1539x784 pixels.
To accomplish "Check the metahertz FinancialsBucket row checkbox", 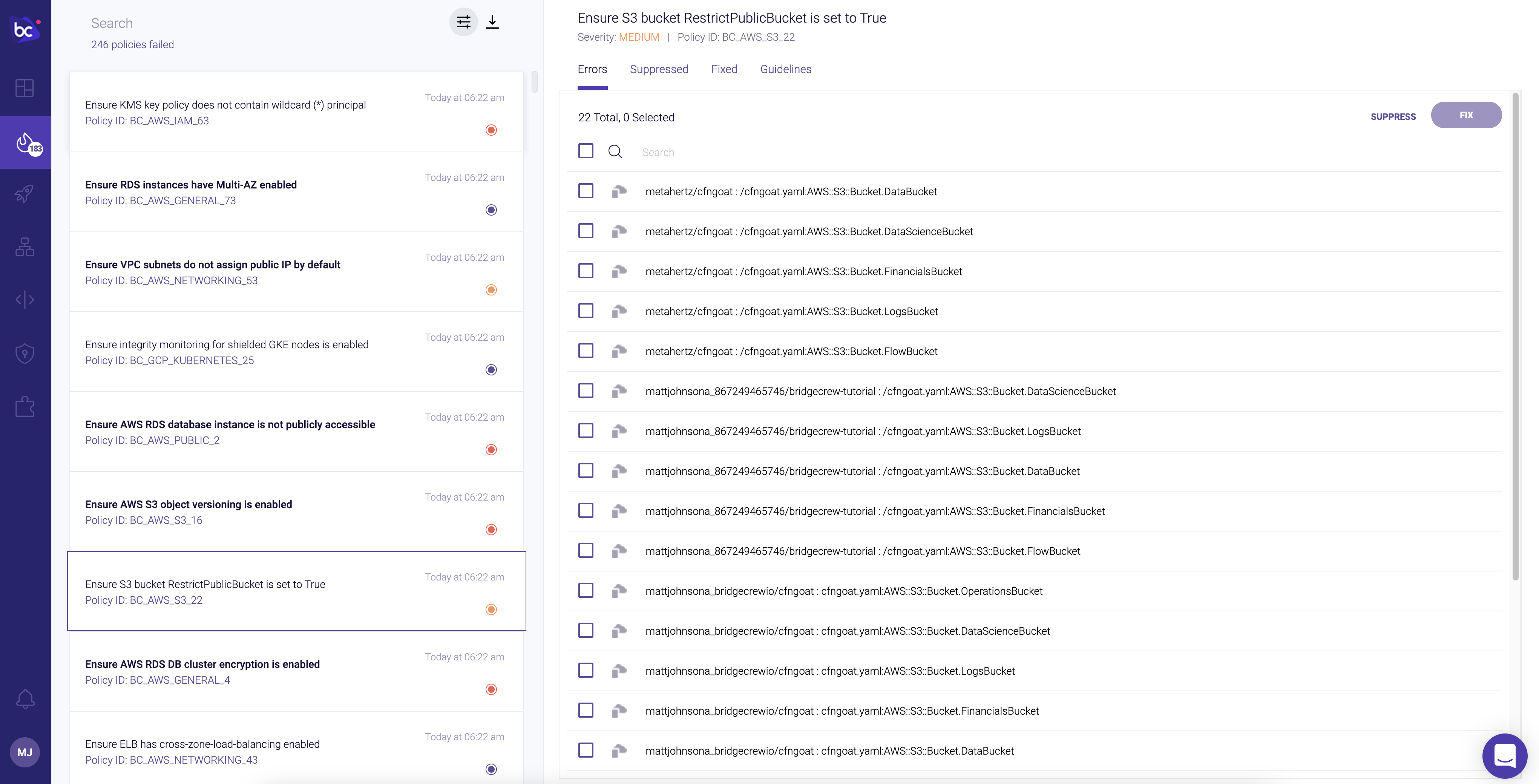I will pyautogui.click(x=586, y=271).
